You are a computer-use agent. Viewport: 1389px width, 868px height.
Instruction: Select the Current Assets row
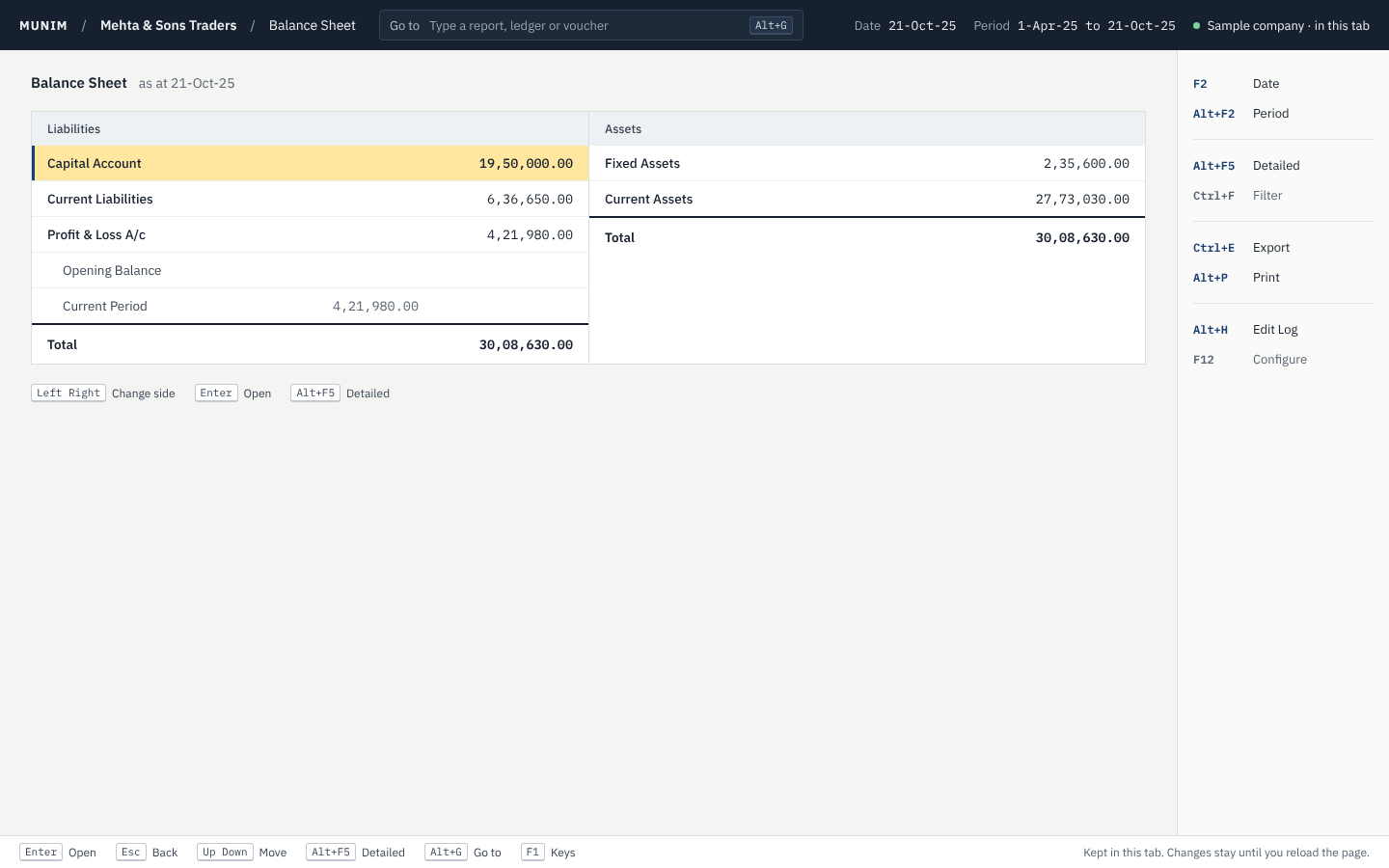[867, 199]
